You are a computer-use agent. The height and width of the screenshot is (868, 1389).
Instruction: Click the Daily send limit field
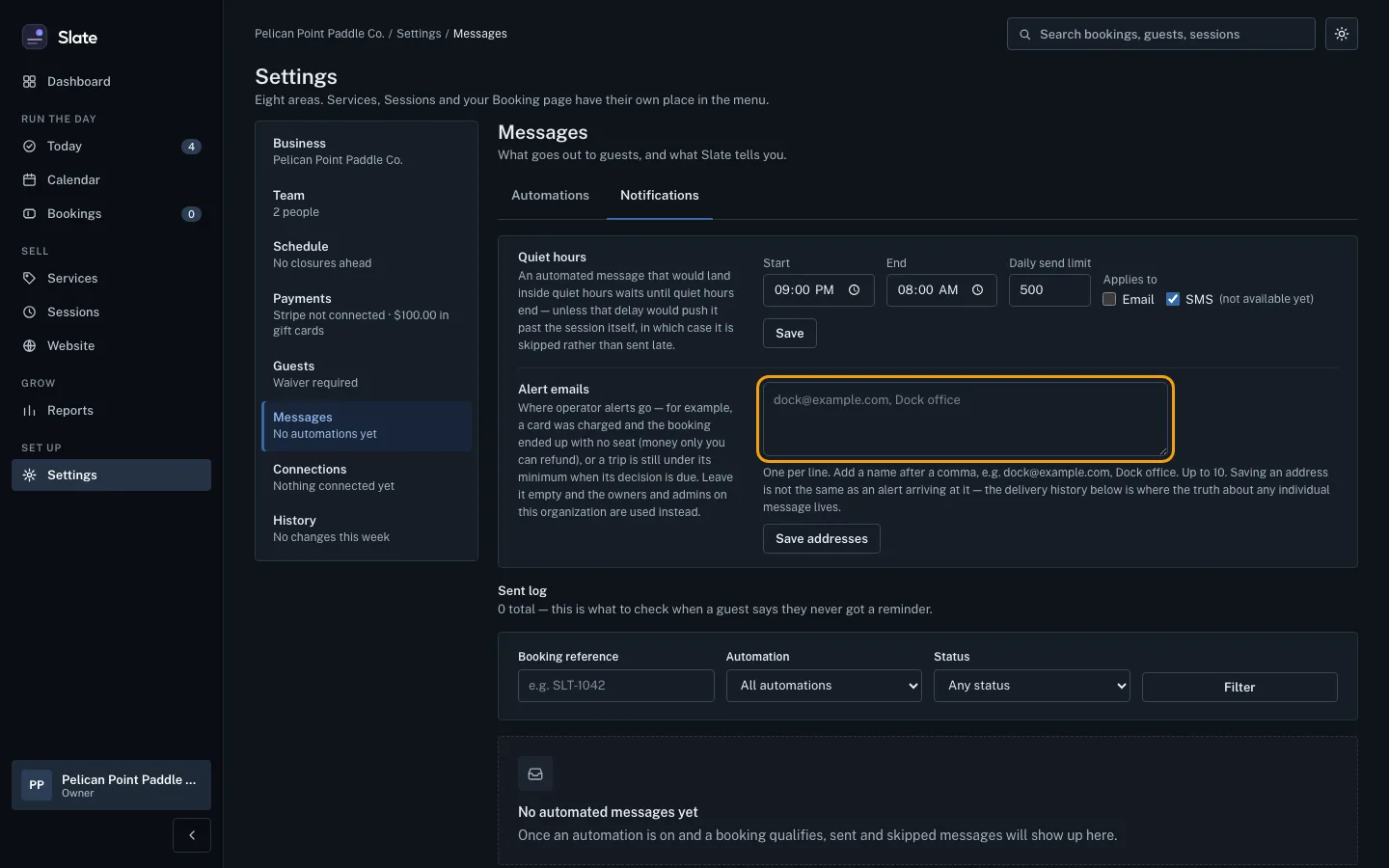pyautogui.click(x=1049, y=290)
